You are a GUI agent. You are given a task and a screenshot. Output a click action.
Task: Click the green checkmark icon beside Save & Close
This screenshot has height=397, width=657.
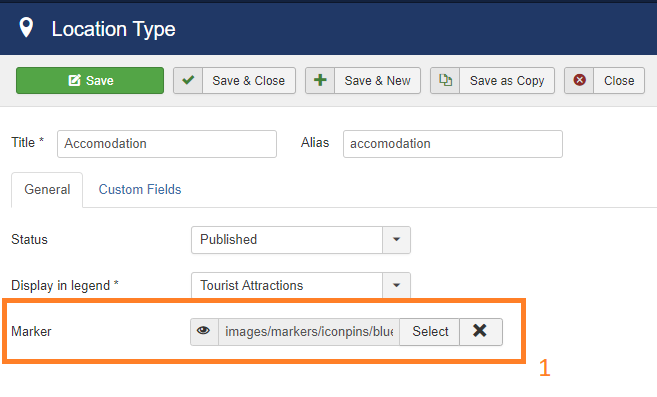(188, 80)
